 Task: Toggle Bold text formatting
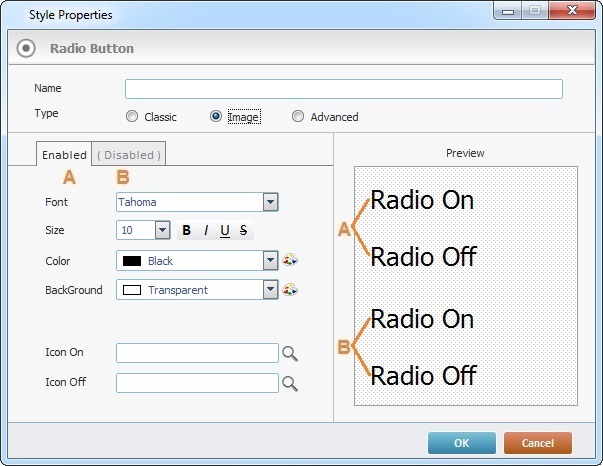[187, 231]
